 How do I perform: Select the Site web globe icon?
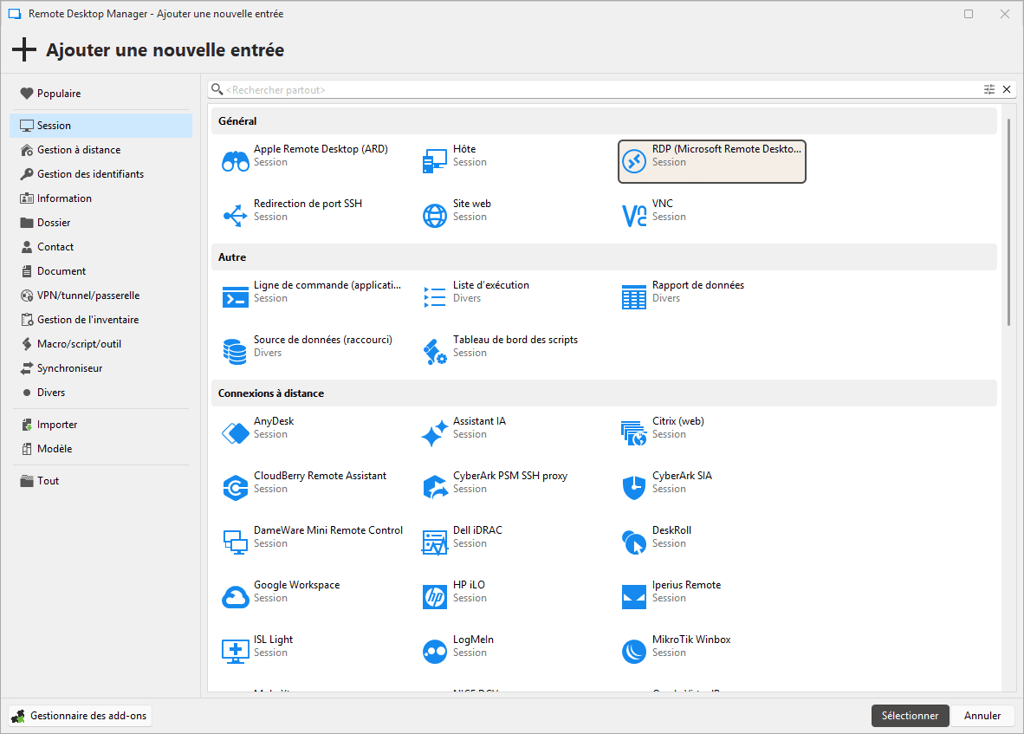coord(435,215)
